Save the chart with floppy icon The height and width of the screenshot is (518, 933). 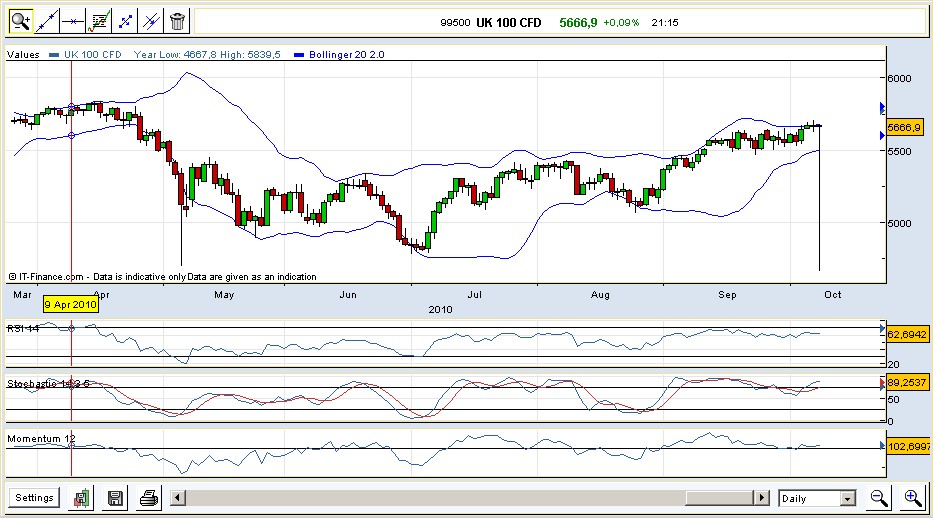[115, 498]
